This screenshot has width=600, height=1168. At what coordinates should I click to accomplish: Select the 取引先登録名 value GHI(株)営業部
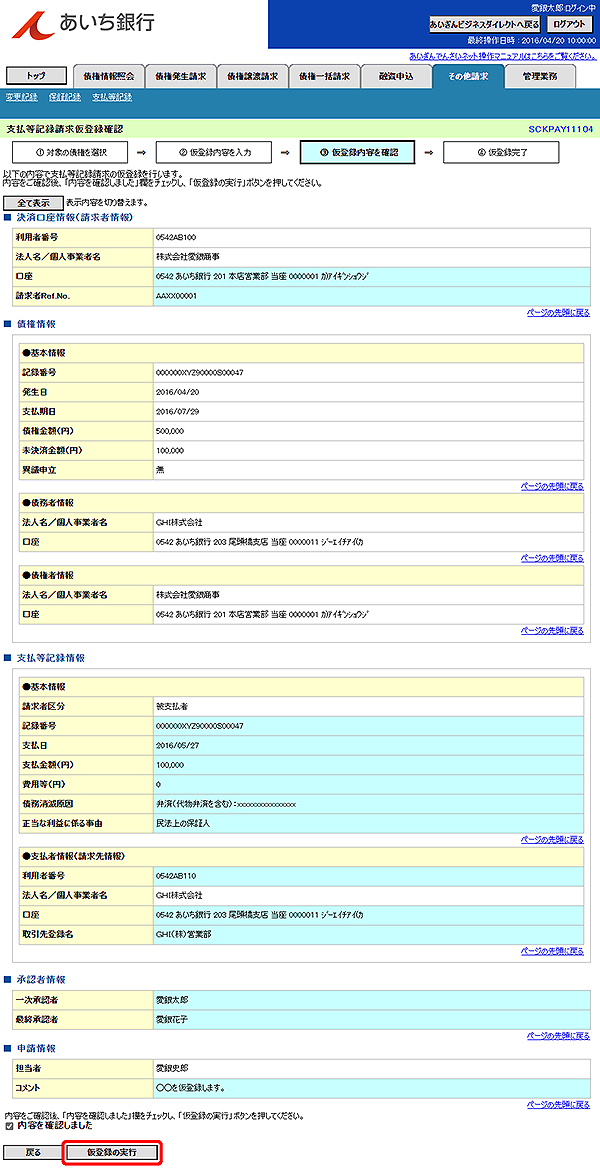(183, 934)
